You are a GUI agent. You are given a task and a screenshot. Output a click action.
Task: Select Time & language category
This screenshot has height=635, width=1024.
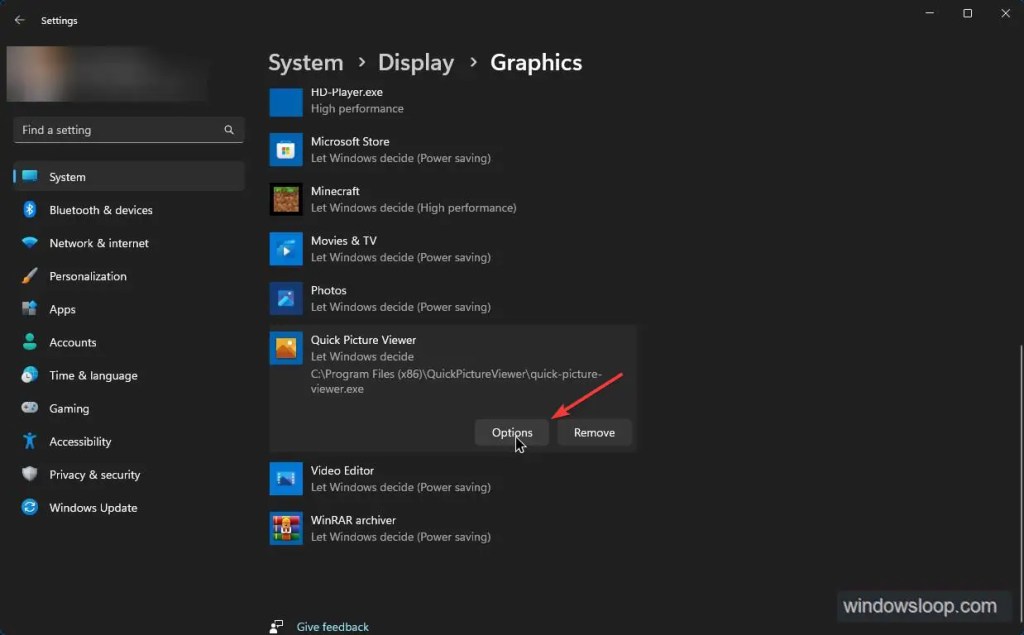tap(129, 375)
